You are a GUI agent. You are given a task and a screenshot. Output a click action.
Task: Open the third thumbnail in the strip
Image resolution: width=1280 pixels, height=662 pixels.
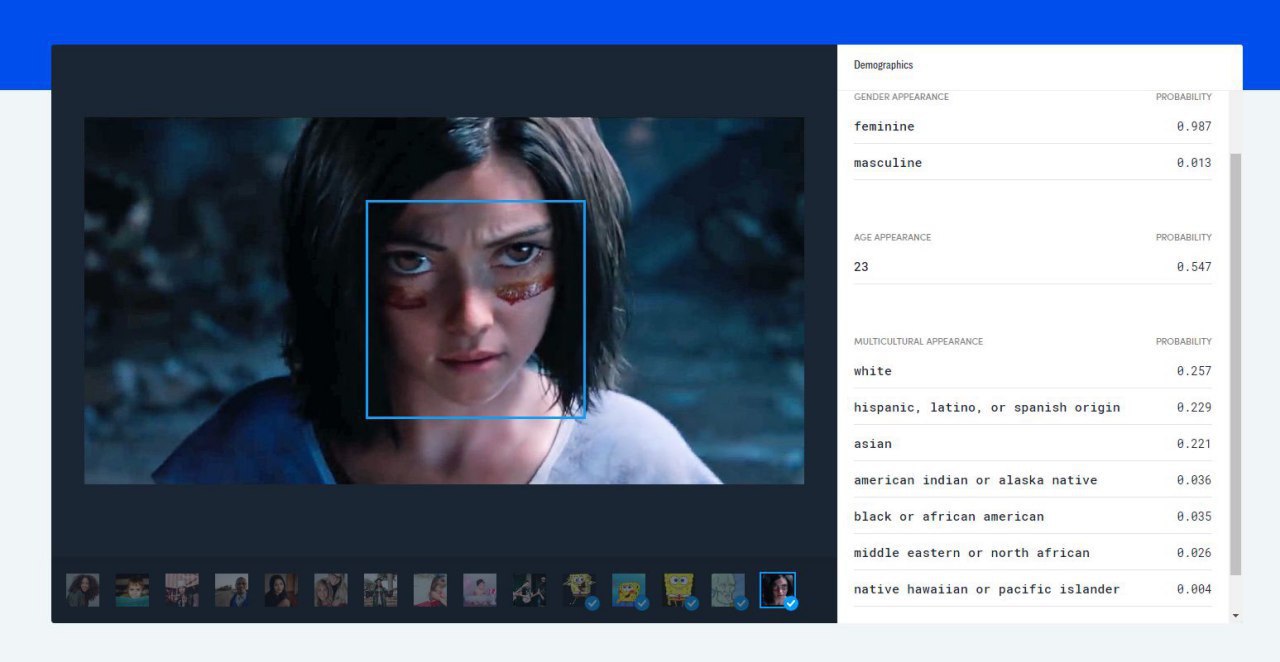click(182, 590)
